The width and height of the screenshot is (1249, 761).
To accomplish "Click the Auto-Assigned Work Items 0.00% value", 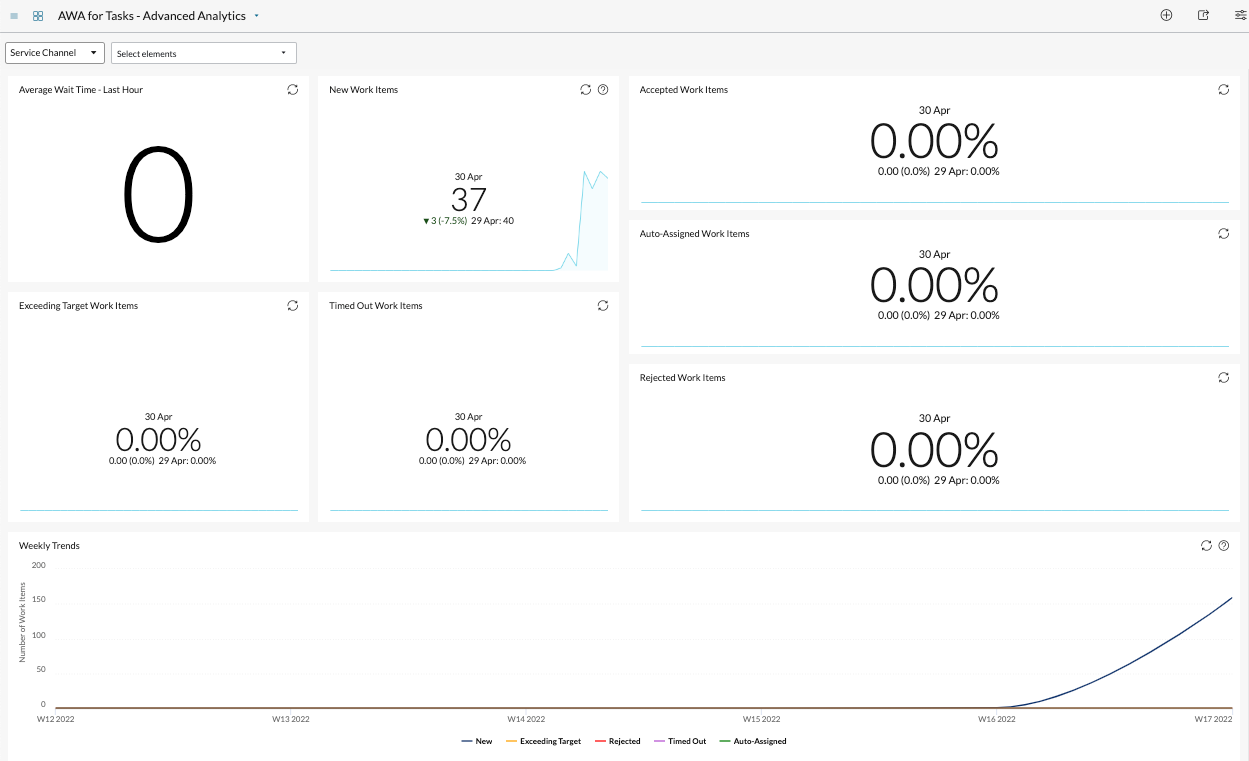I will 934,285.
